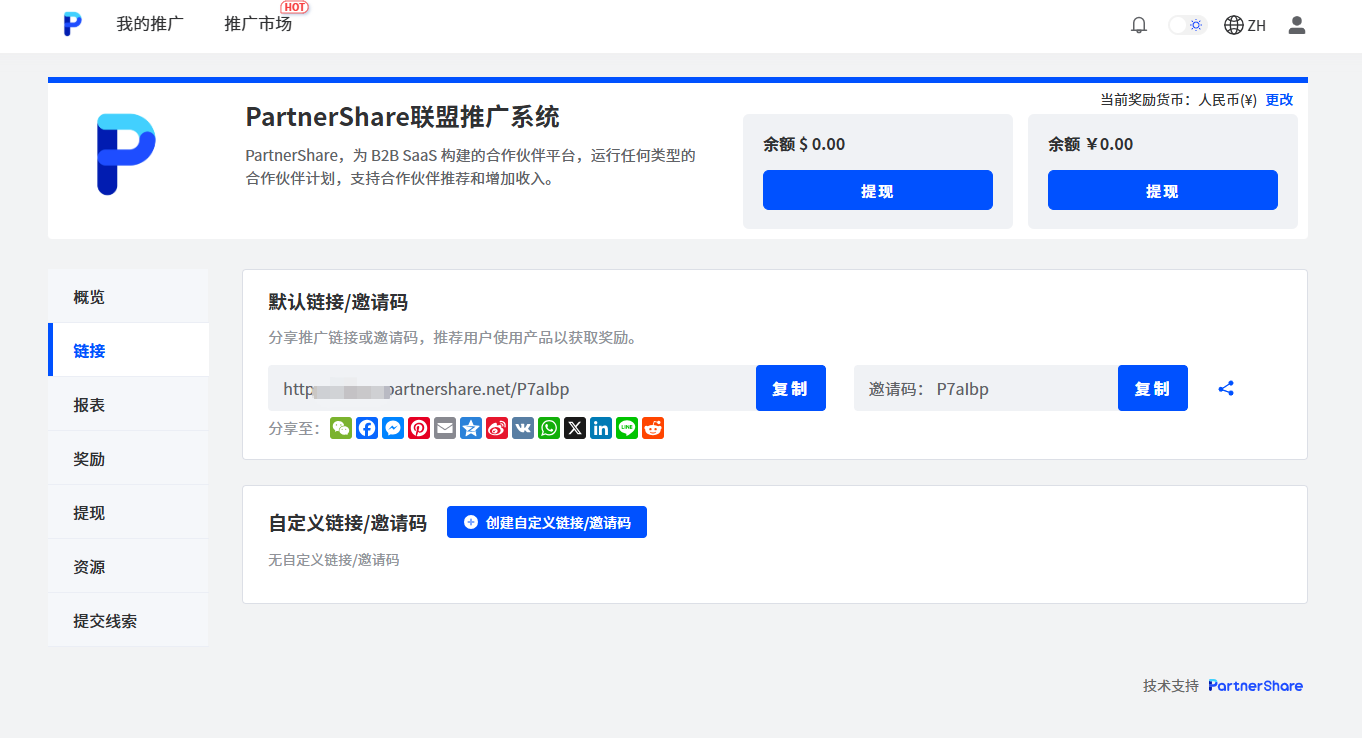Click 提现 under the ￥0.00 balance

tap(1163, 190)
